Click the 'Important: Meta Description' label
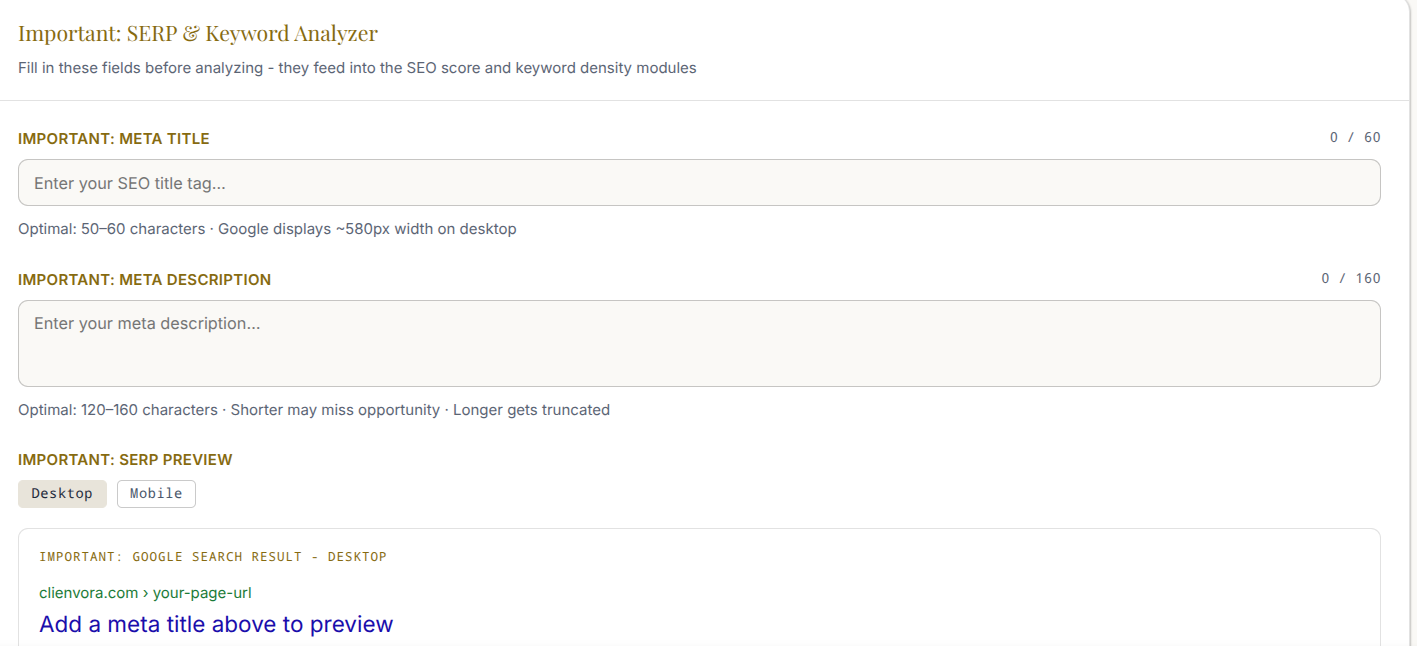 click(144, 280)
